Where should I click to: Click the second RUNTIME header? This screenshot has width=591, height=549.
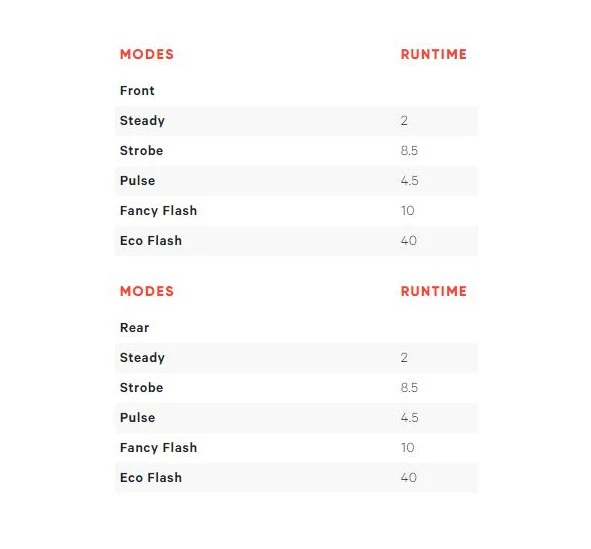click(433, 291)
